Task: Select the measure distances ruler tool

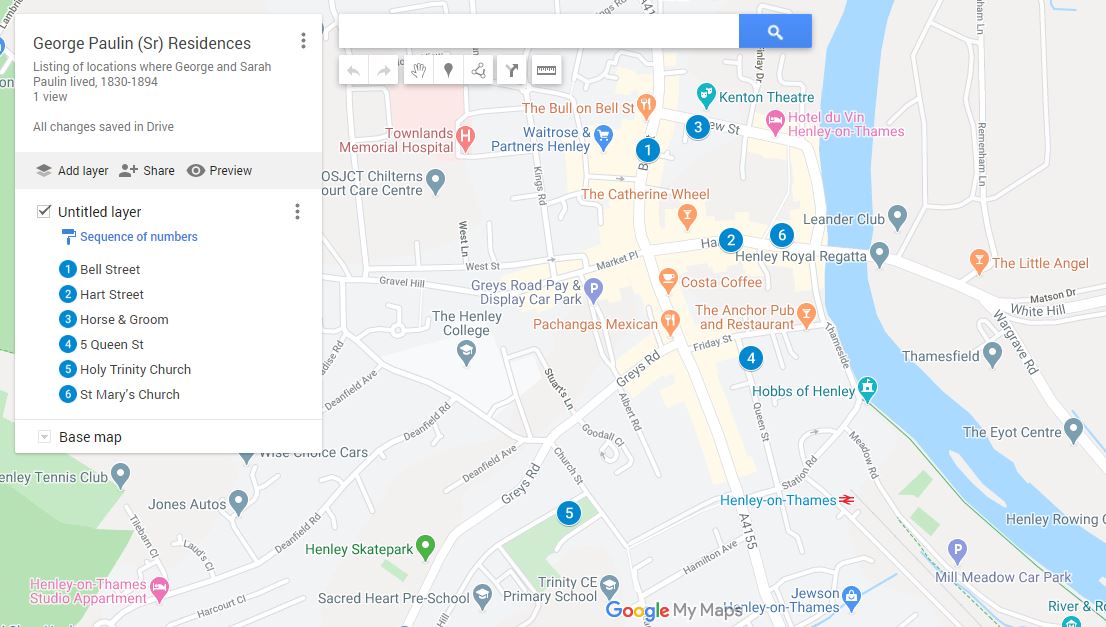Action: 546,70
